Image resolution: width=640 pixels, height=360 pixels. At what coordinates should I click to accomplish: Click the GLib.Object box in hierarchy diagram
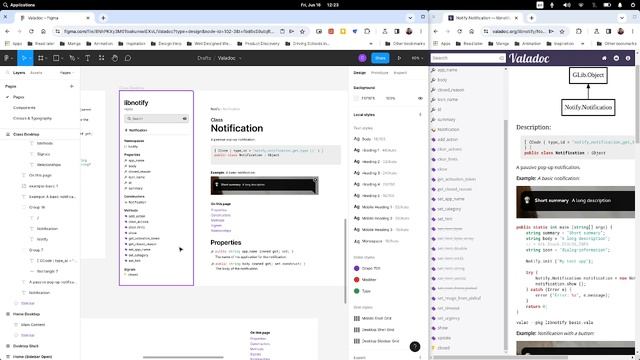[588, 75]
